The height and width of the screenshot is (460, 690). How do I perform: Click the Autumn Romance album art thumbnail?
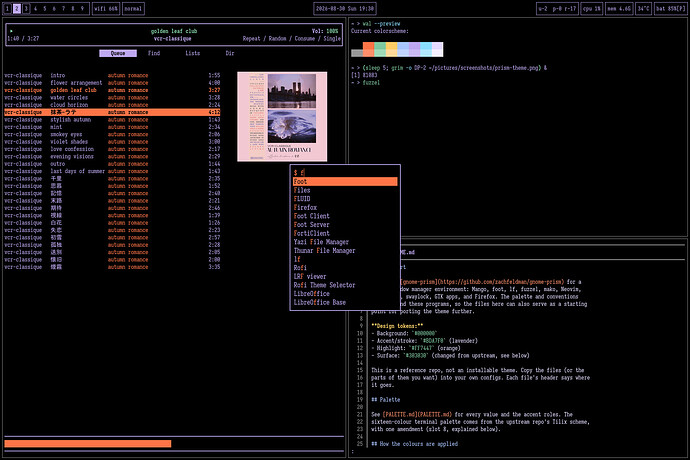coord(282,117)
